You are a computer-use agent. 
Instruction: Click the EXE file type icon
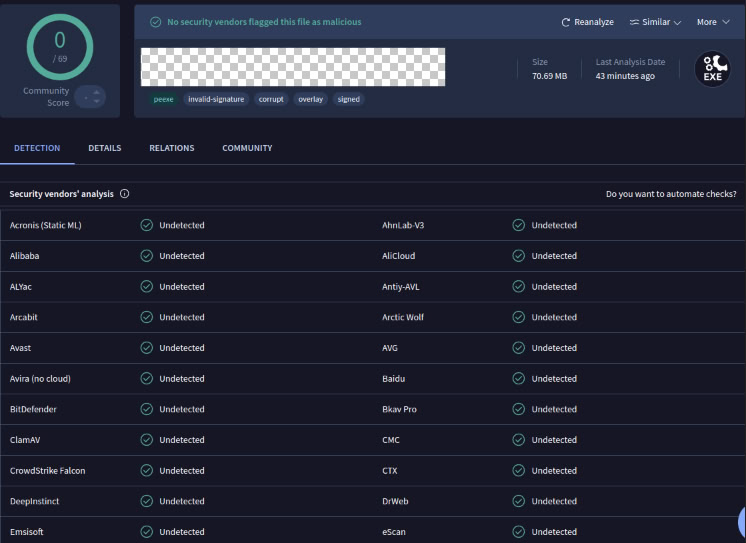point(712,69)
